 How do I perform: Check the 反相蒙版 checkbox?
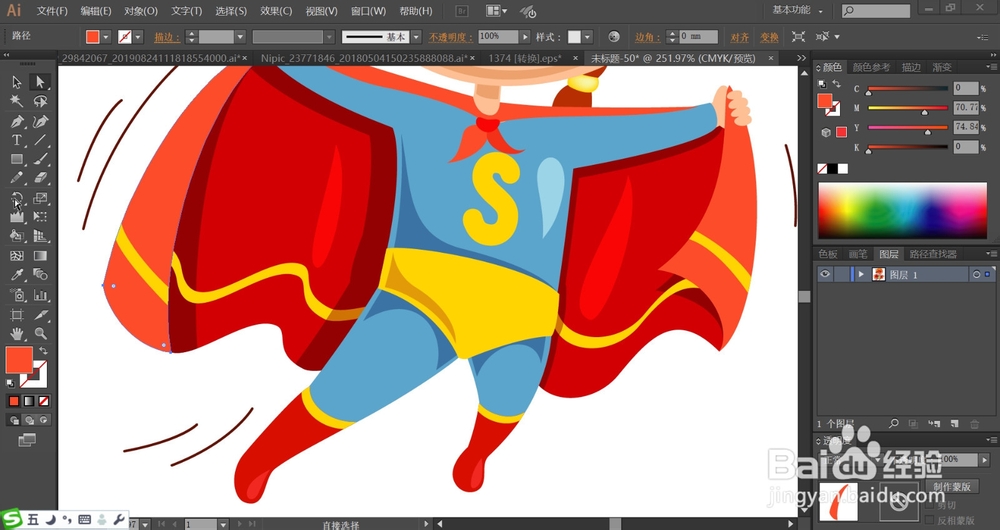[929, 520]
